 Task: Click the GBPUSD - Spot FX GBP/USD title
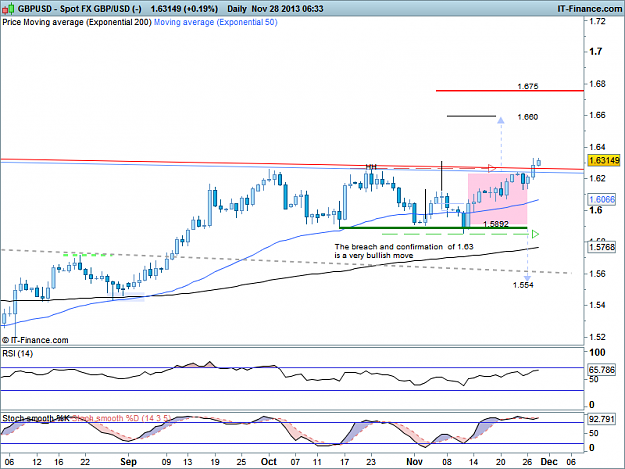pyautogui.click(x=79, y=9)
